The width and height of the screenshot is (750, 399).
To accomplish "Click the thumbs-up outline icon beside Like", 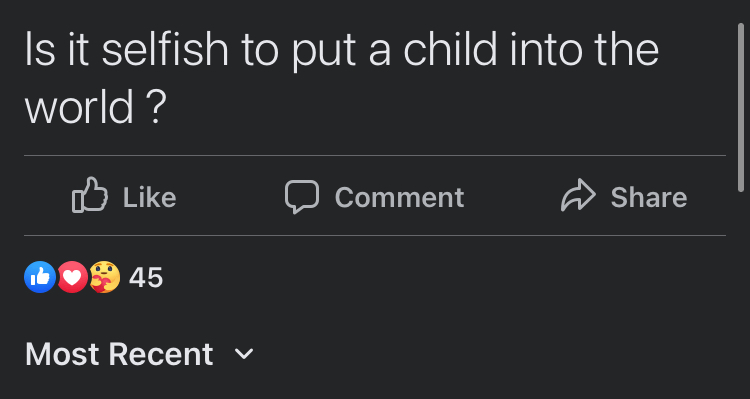I will 90,195.
